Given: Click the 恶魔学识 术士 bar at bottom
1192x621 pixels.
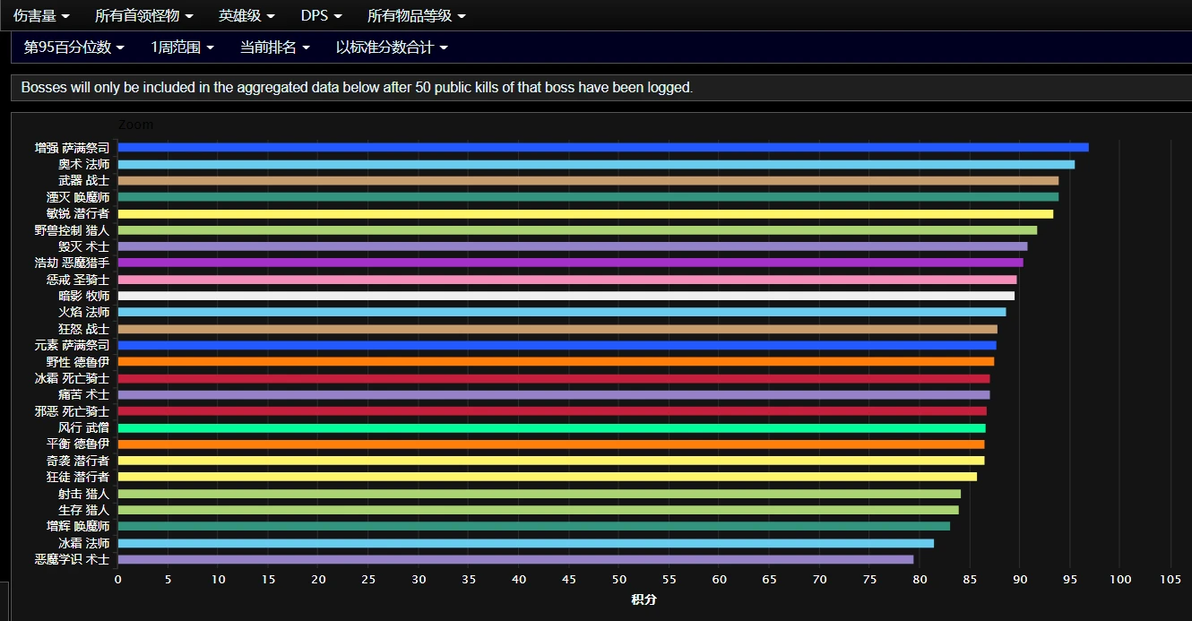Looking at the screenshot, I should 515,559.
